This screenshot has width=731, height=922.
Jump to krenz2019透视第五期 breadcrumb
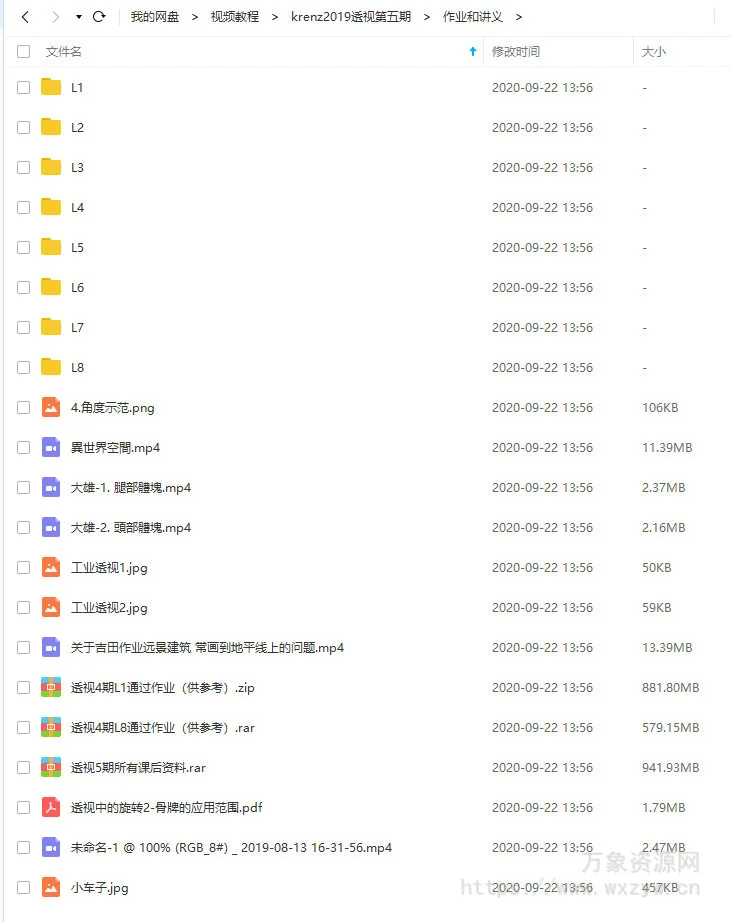(351, 16)
